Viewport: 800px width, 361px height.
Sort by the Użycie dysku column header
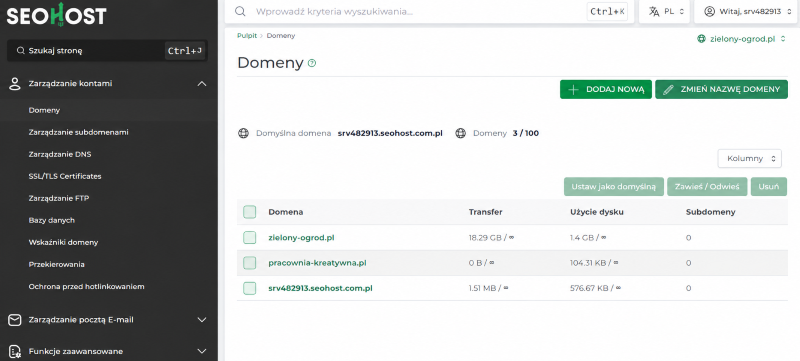coord(597,212)
